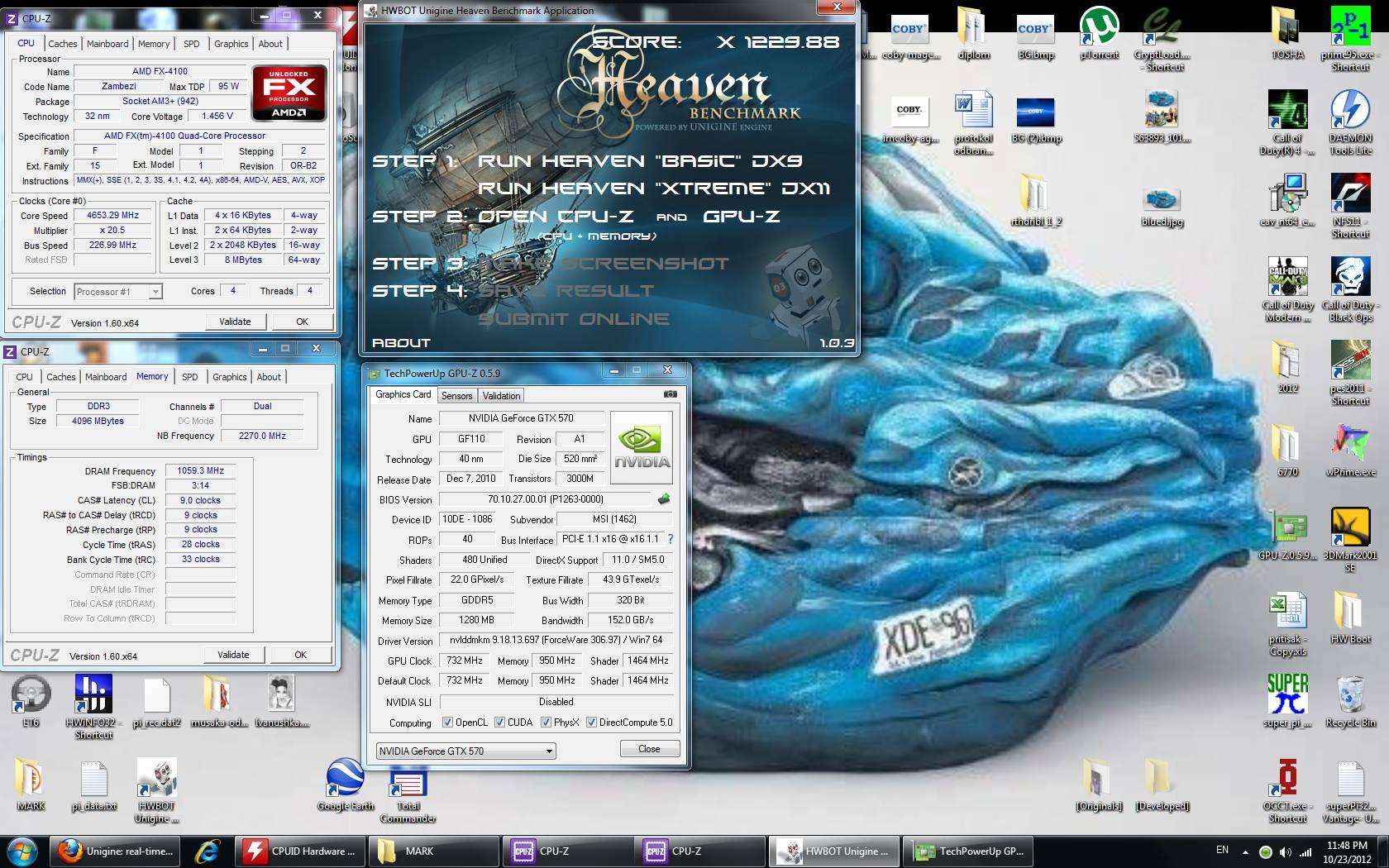
Task: Open the HWBOT Unigine desktop shortcut
Action: pos(156,791)
